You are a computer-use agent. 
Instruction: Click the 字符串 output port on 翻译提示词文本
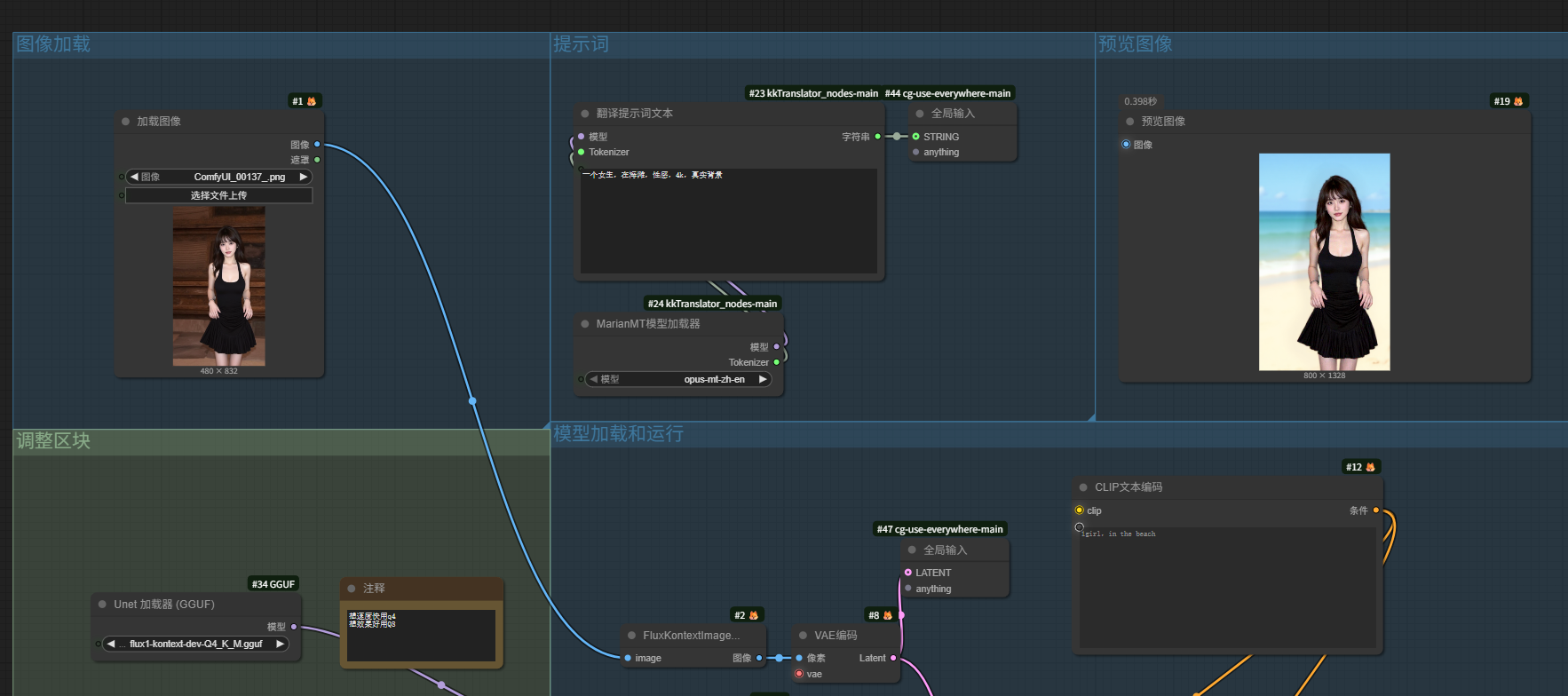[x=877, y=137]
